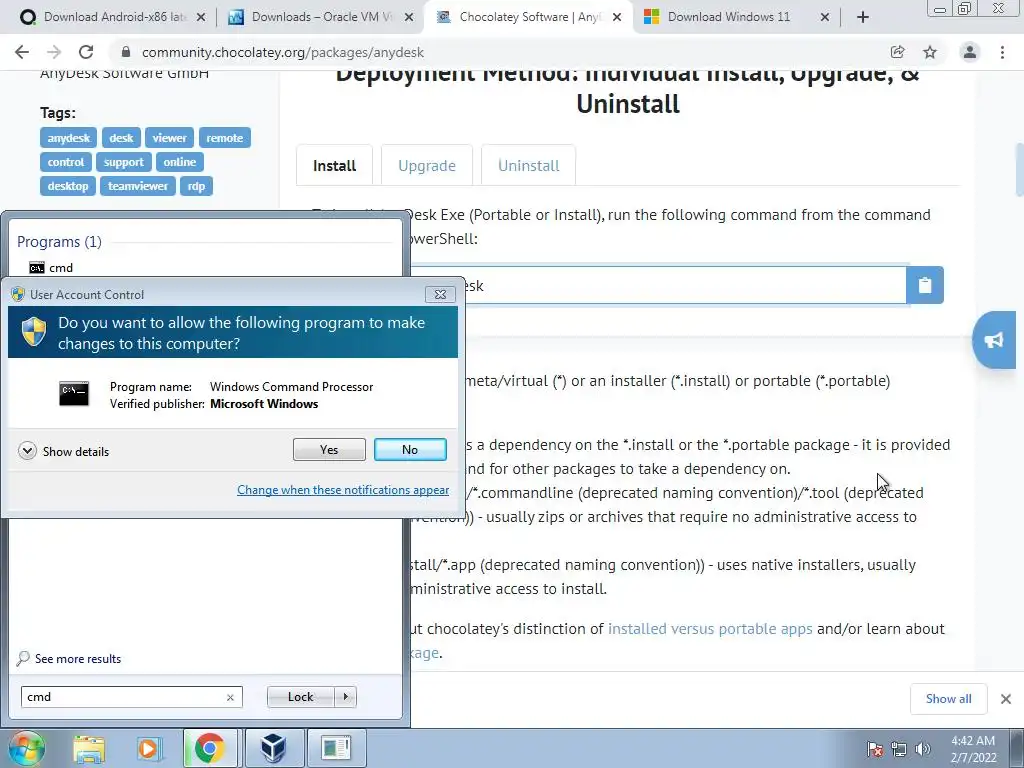Open Windows Media Player taskbar icon

coord(148,748)
